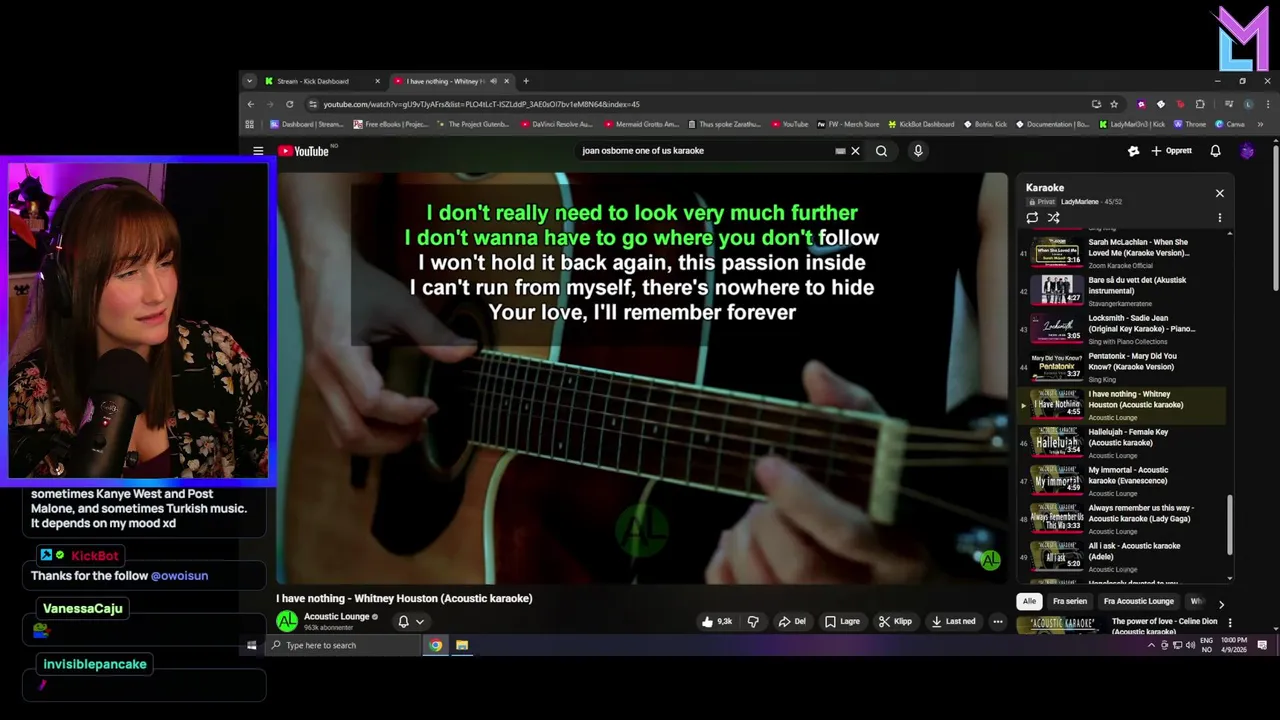Open YouTube notifications bell

tap(1215, 151)
